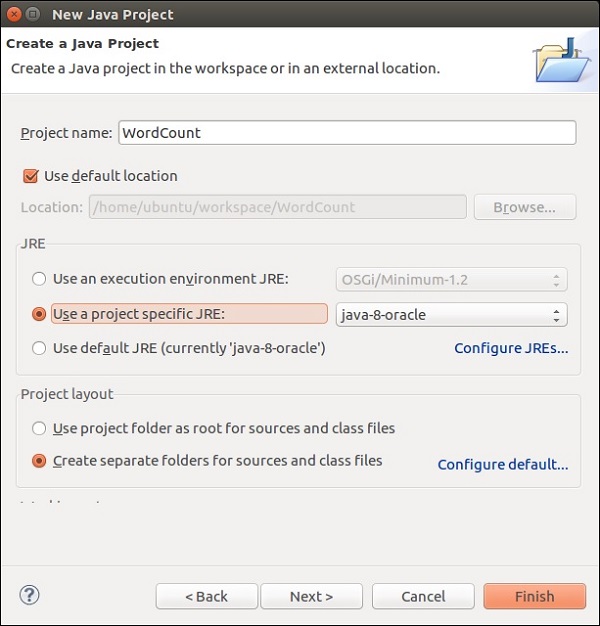The width and height of the screenshot is (600, 626).
Task: Click into the Project name text field
Action: click(346, 132)
